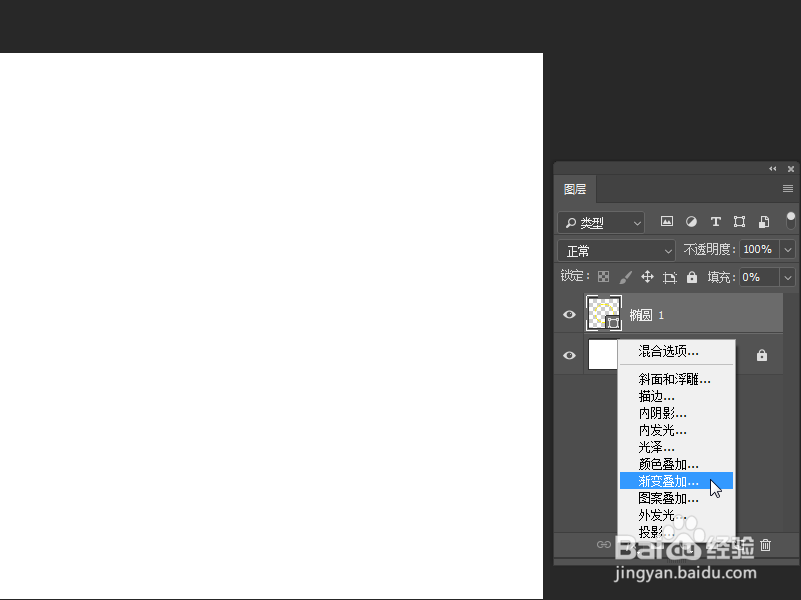Hide the 椭圆 1 layer eye
801x600 pixels.
[x=569, y=315]
